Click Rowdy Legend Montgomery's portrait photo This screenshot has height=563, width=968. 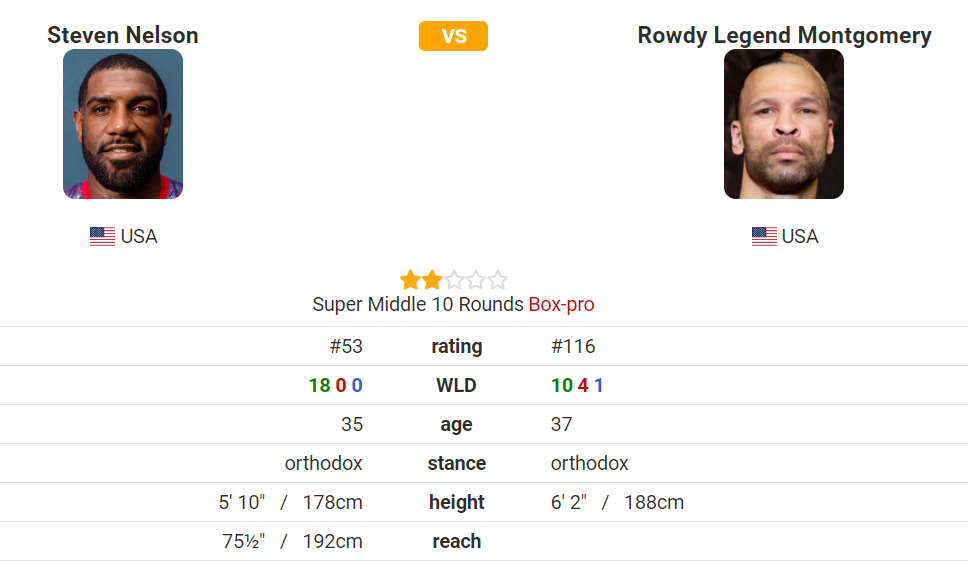coord(784,124)
